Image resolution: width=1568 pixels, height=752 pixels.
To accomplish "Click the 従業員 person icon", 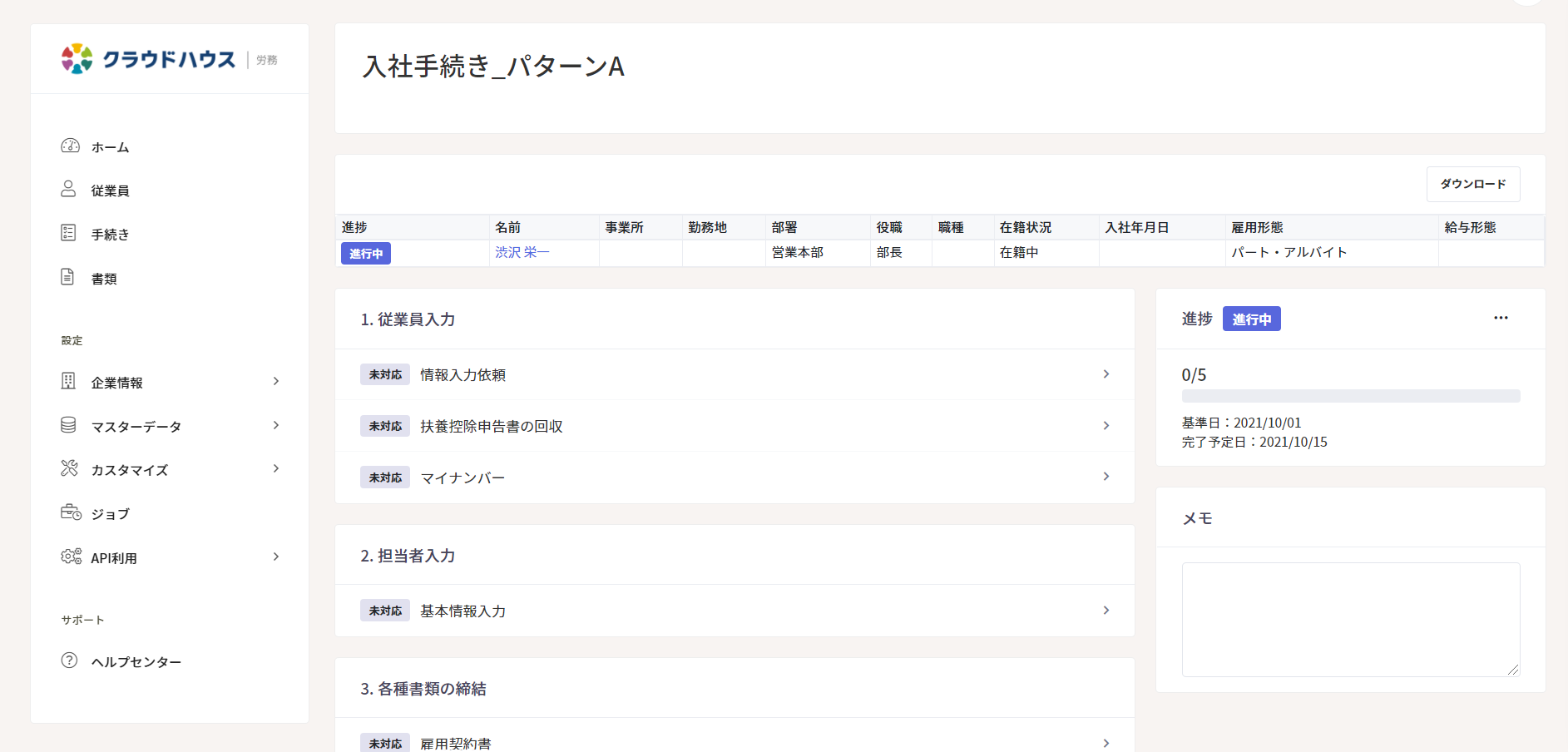I will click(x=68, y=190).
